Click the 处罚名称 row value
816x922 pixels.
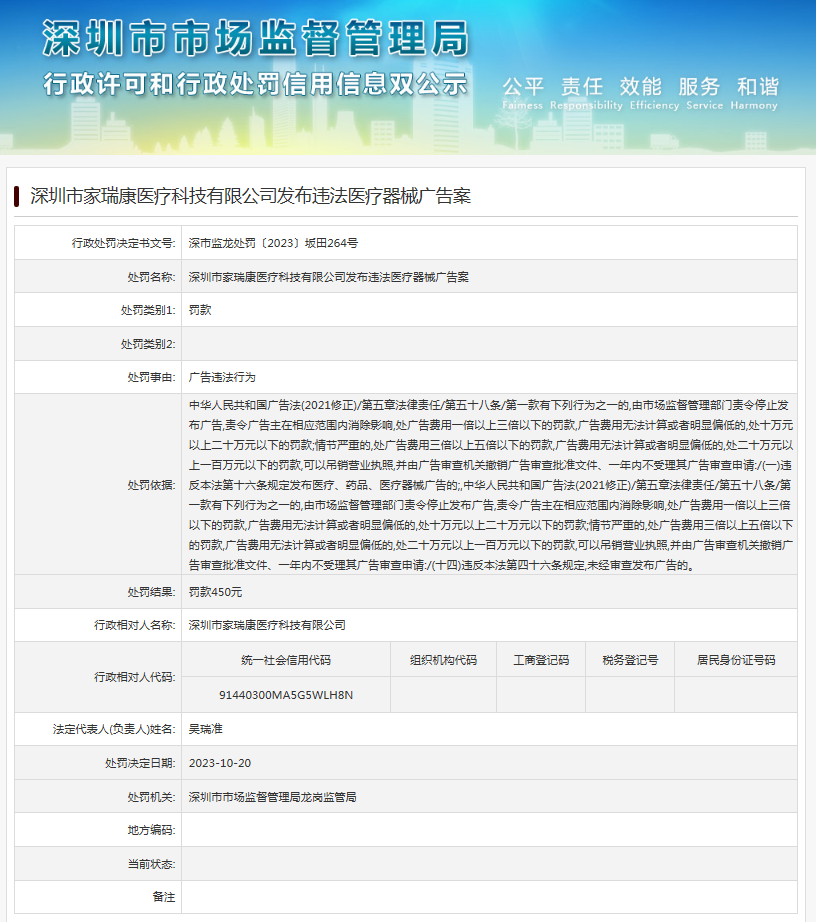pos(329,277)
